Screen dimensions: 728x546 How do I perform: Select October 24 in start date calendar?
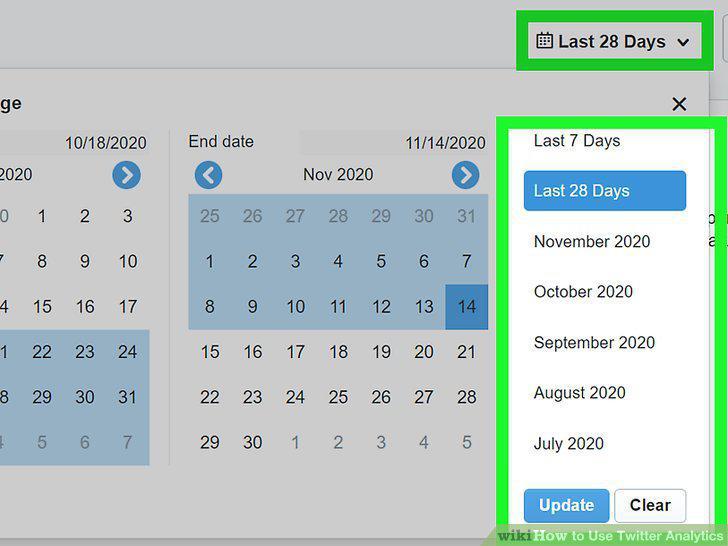tap(127, 352)
